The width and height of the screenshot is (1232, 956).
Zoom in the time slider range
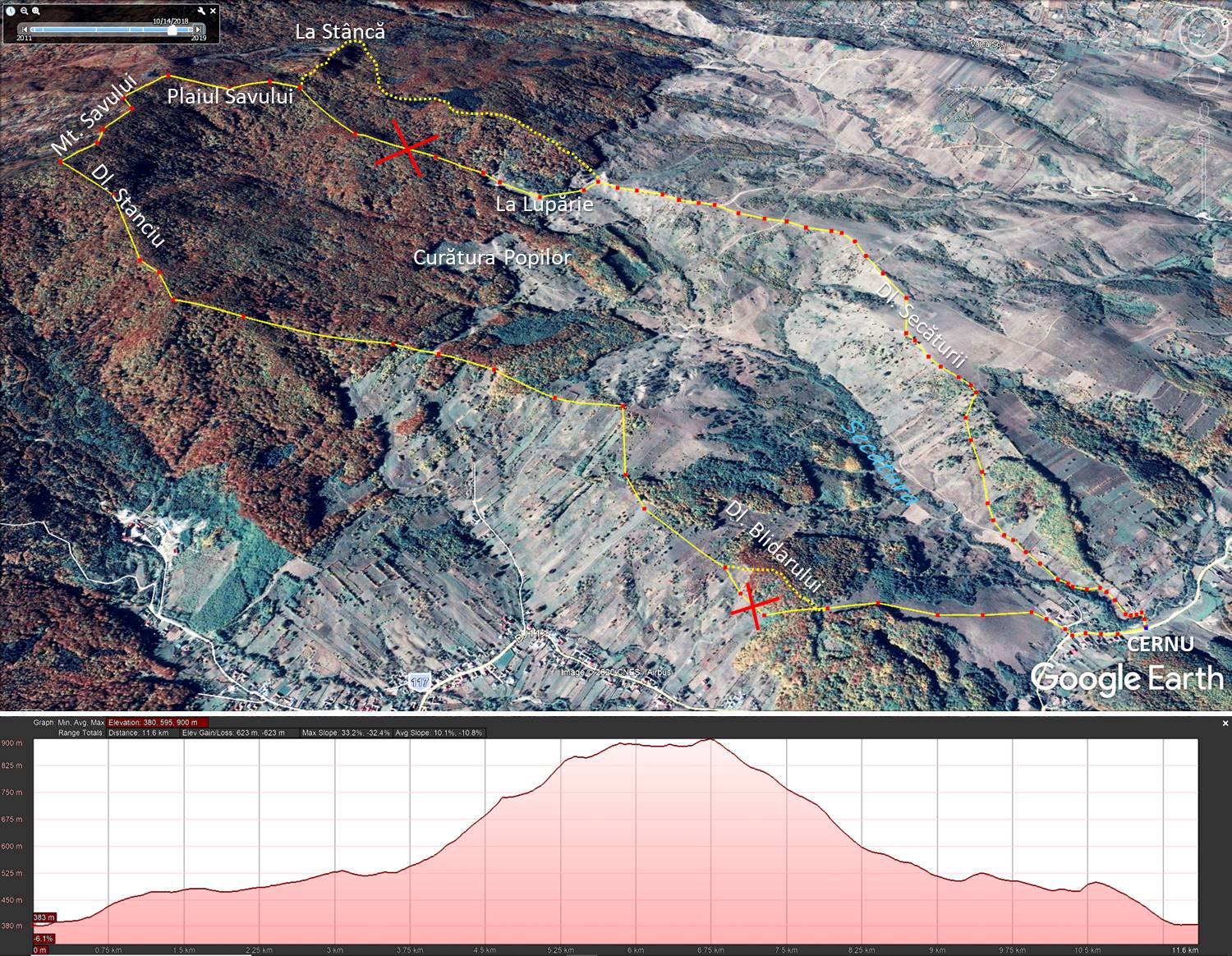pos(36,11)
